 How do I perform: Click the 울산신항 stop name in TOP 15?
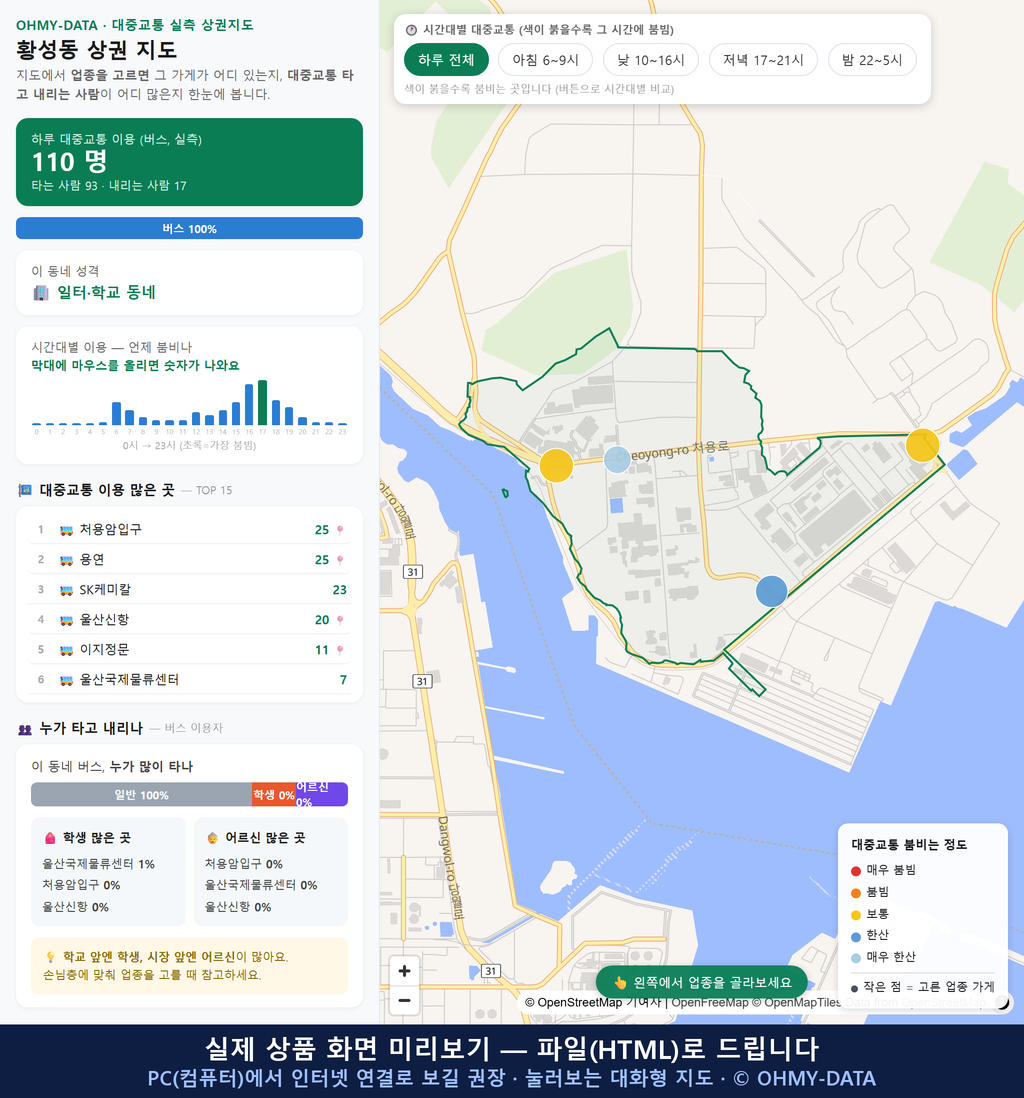[104, 620]
